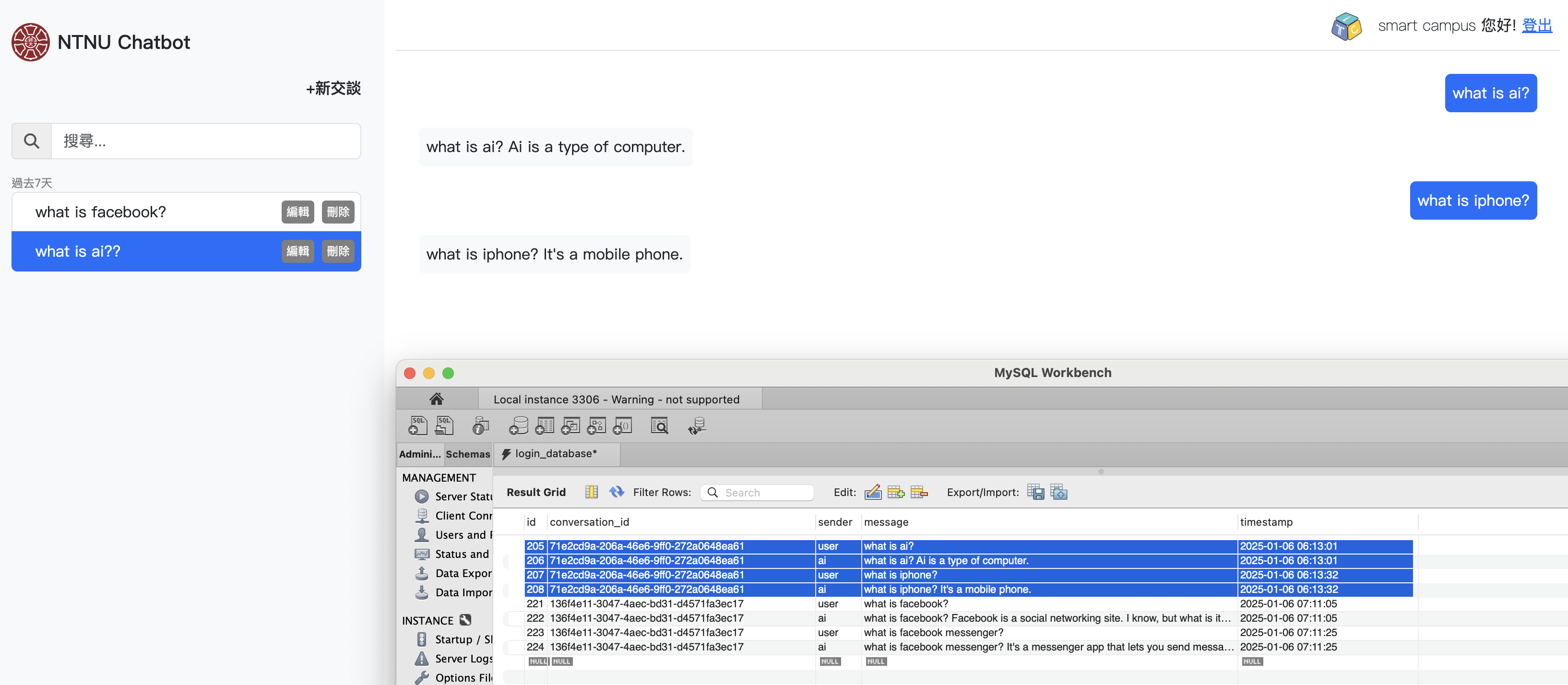
Task: Select the Local instance 3306 connection tab
Action: 619,399
